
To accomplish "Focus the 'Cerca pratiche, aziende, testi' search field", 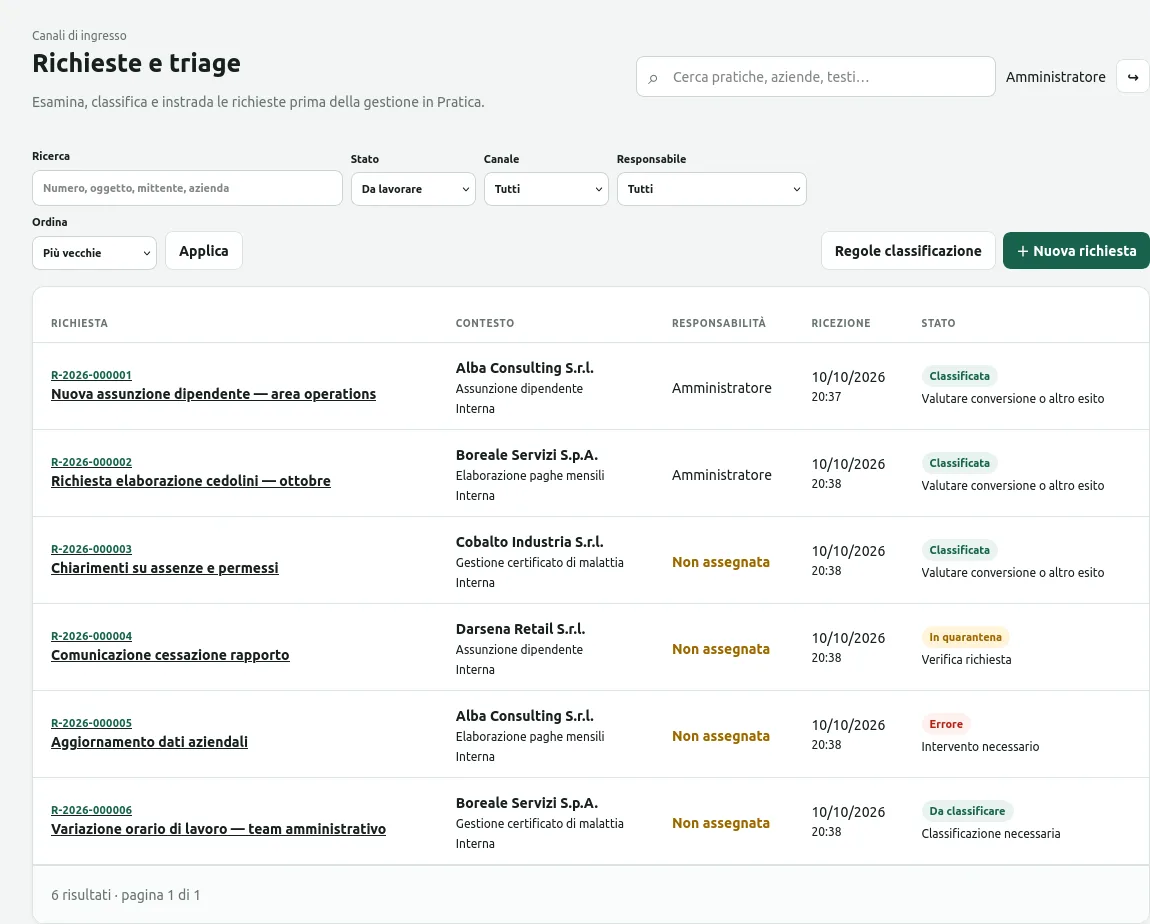I will (x=816, y=77).
